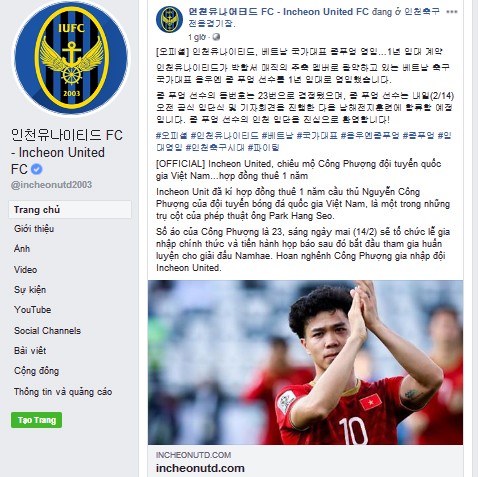Click the globe privacy icon beside timestamp

(x=216, y=37)
